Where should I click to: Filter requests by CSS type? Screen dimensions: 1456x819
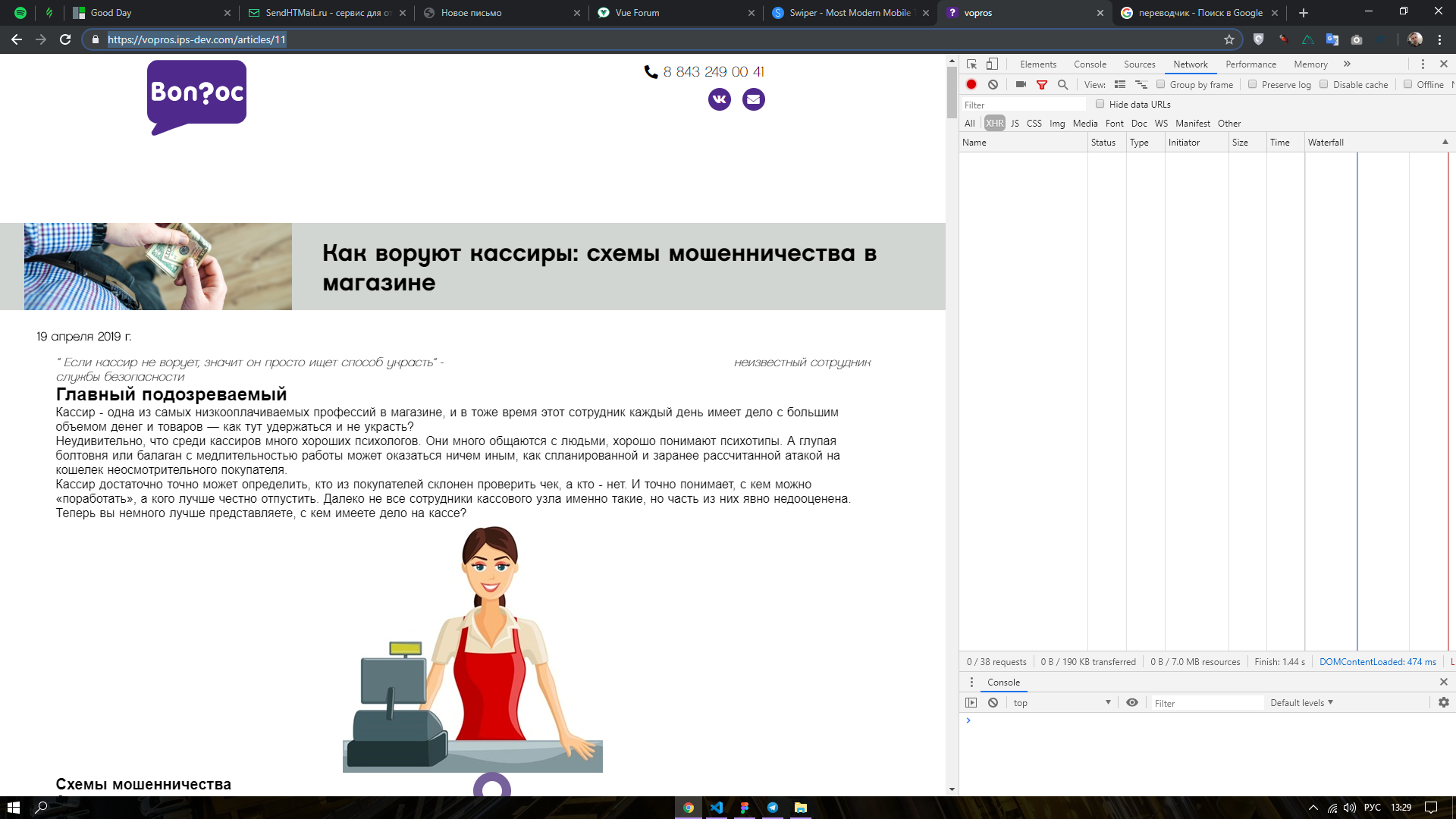click(x=1034, y=124)
